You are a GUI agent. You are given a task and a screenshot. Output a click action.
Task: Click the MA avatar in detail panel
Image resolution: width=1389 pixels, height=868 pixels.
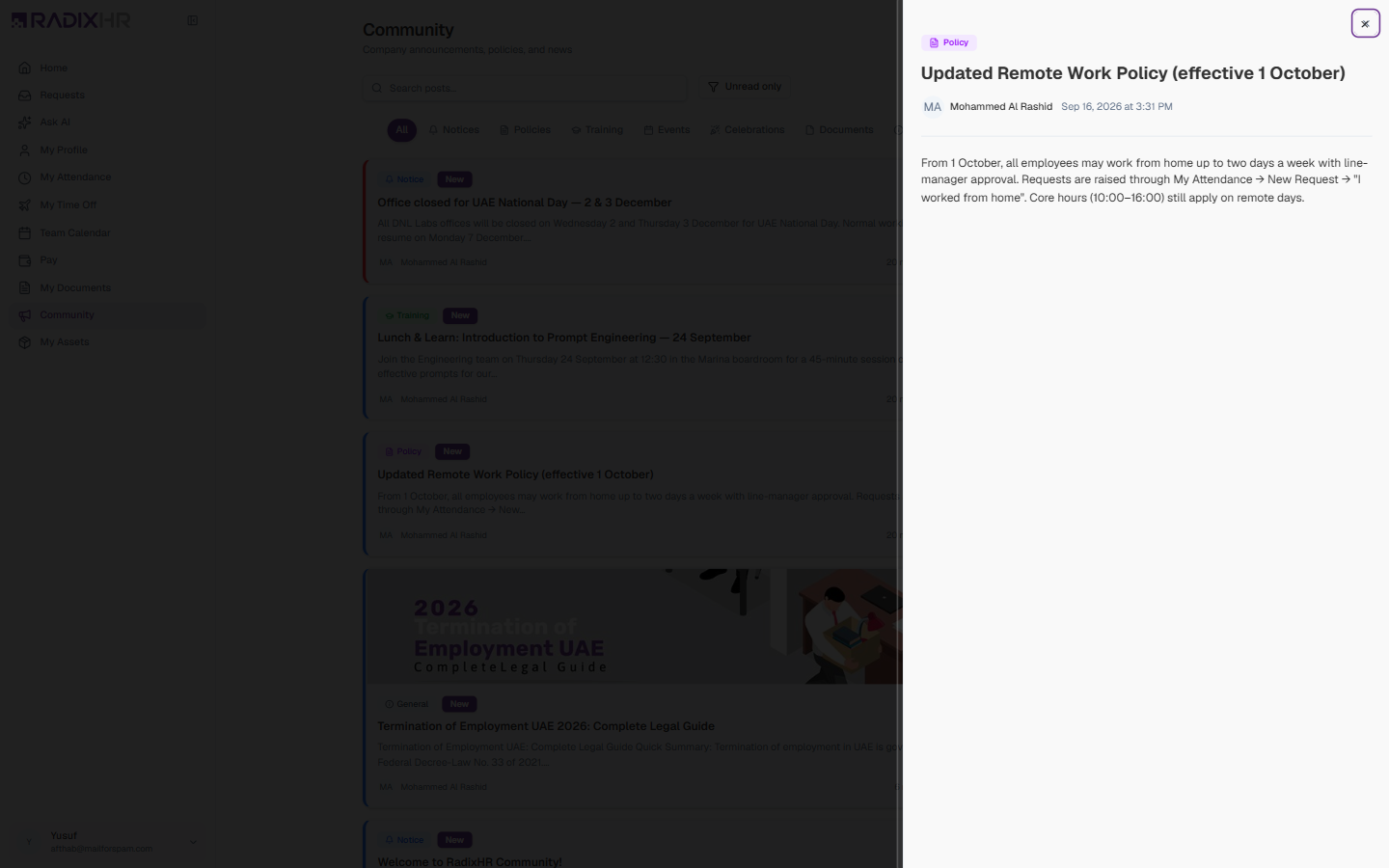[x=932, y=107]
